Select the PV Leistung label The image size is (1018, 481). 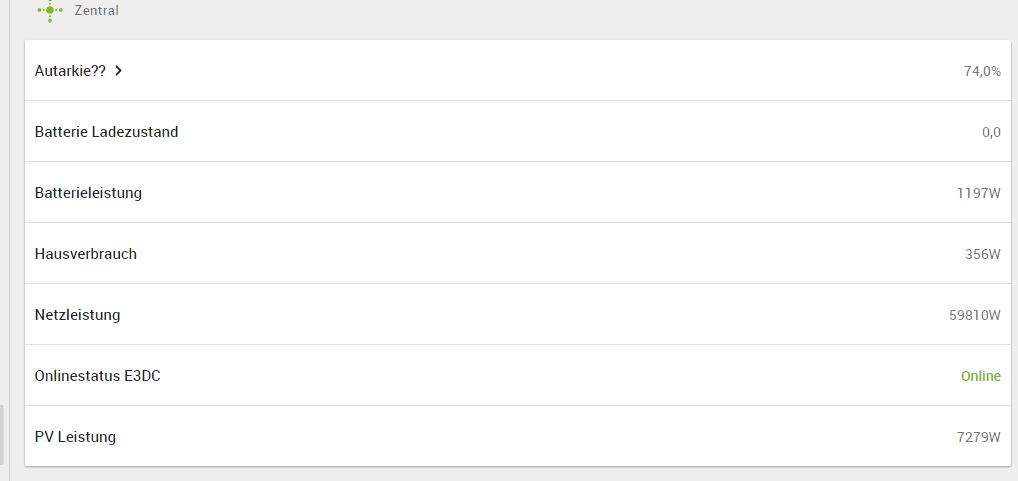click(75, 437)
